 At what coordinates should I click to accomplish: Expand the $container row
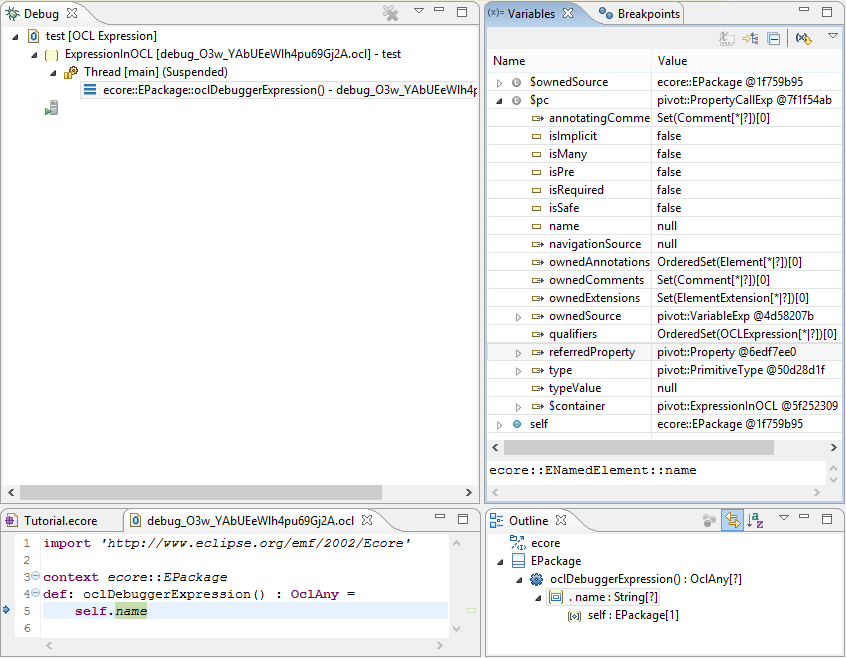[518, 407]
